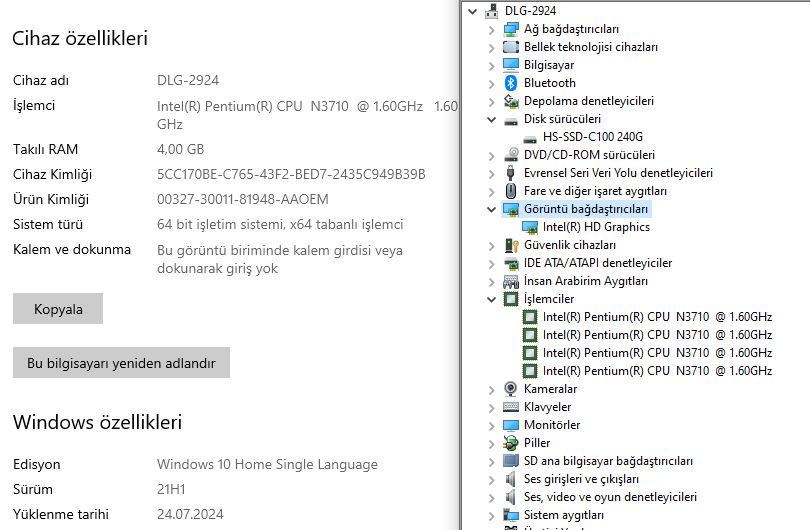Select İnsan Arabirim Aygıtları label
The width and height of the screenshot is (810, 530).
tap(585, 281)
